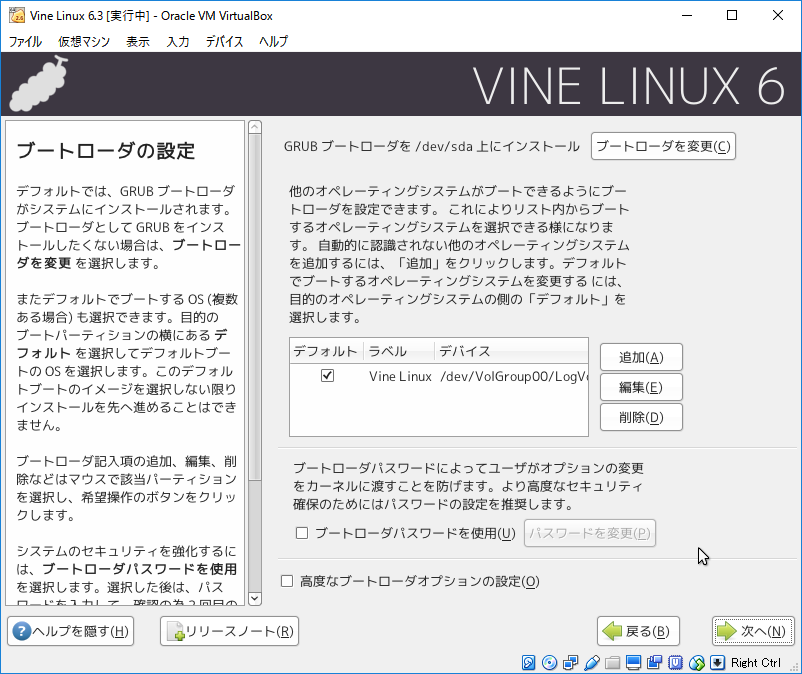Image resolution: width=802 pixels, height=674 pixels.
Task: Click the mouse integration status icon
Action: [697, 663]
